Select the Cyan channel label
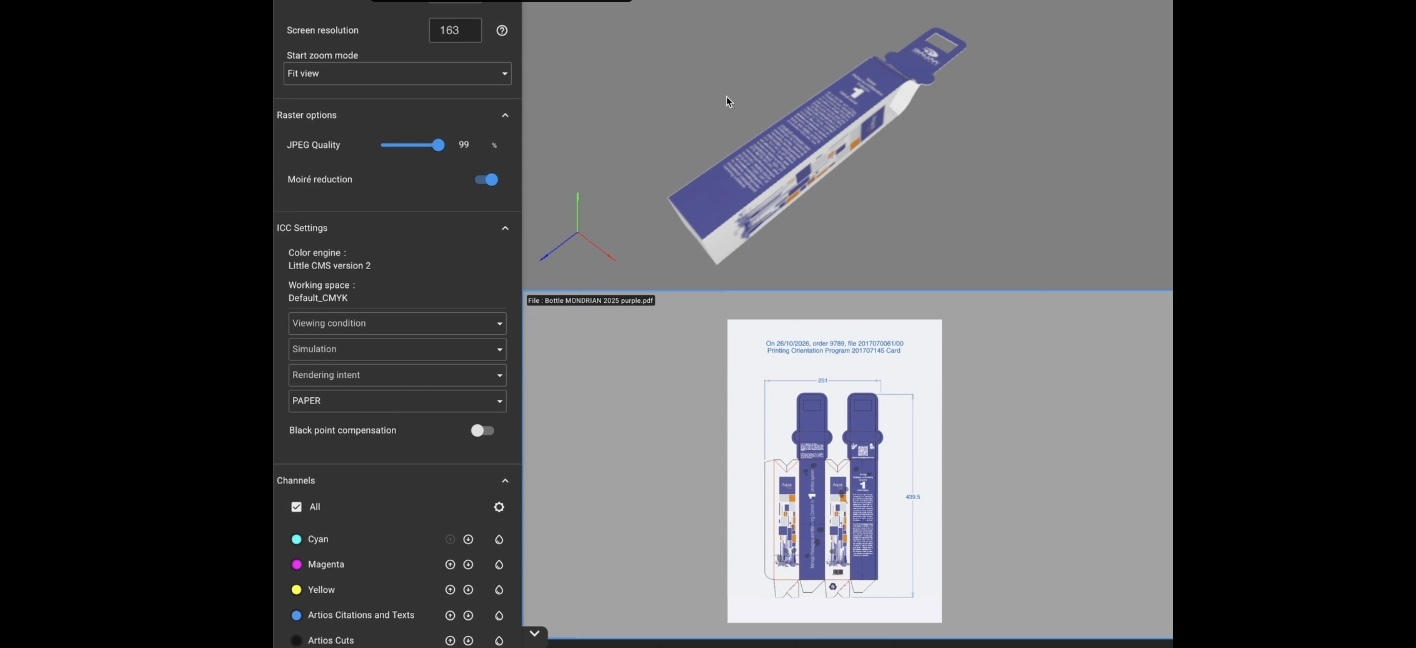 coord(318,539)
